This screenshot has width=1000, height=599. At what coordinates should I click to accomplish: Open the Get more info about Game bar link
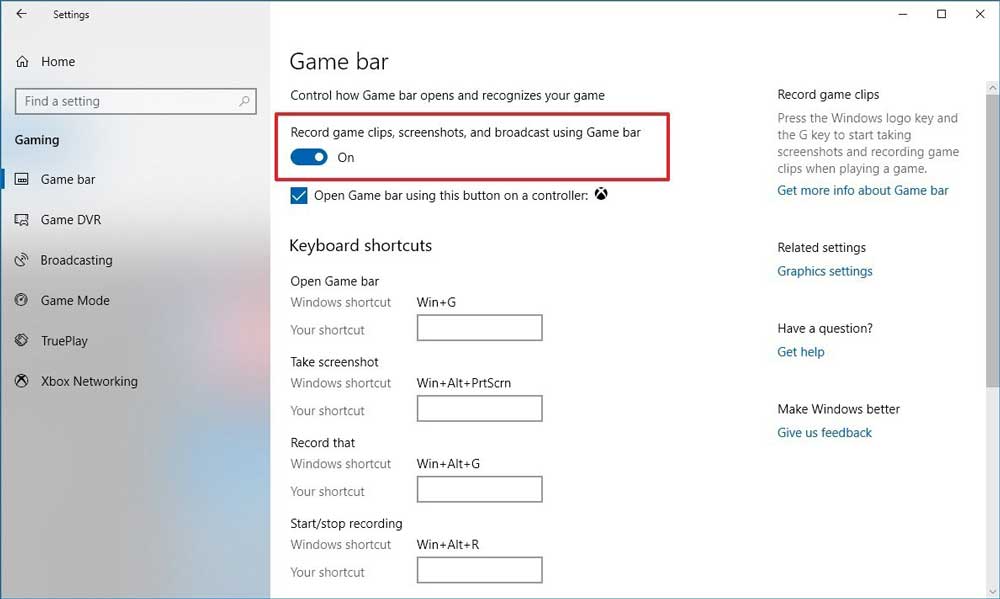click(863, 190)
